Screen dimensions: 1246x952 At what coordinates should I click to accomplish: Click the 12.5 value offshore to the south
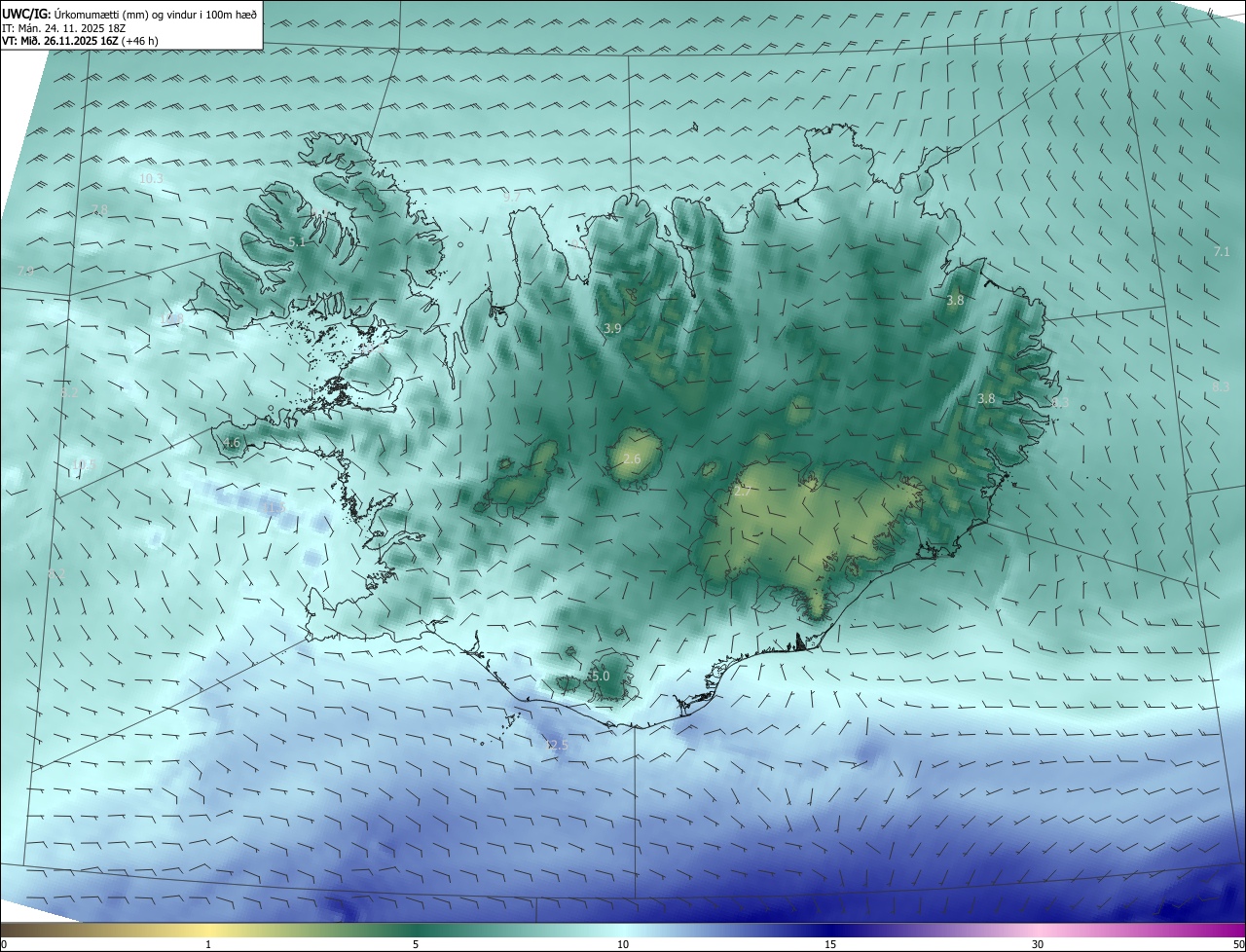tap(556, 746)
